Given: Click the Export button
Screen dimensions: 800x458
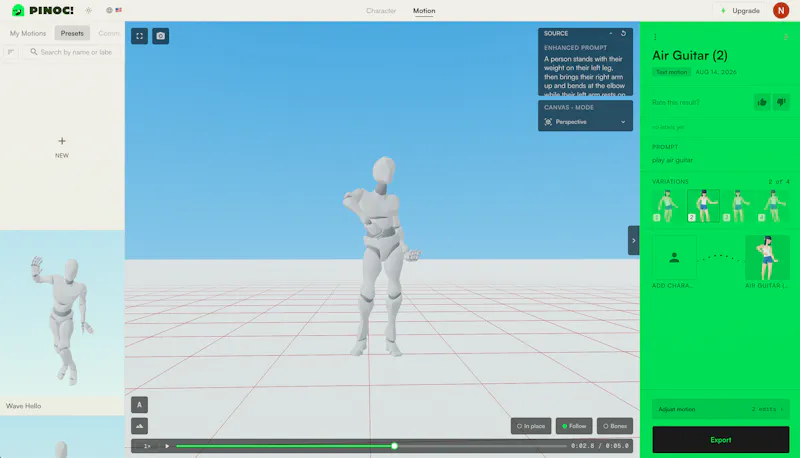Looking at the screenshot, I should (x=720, y=440).
